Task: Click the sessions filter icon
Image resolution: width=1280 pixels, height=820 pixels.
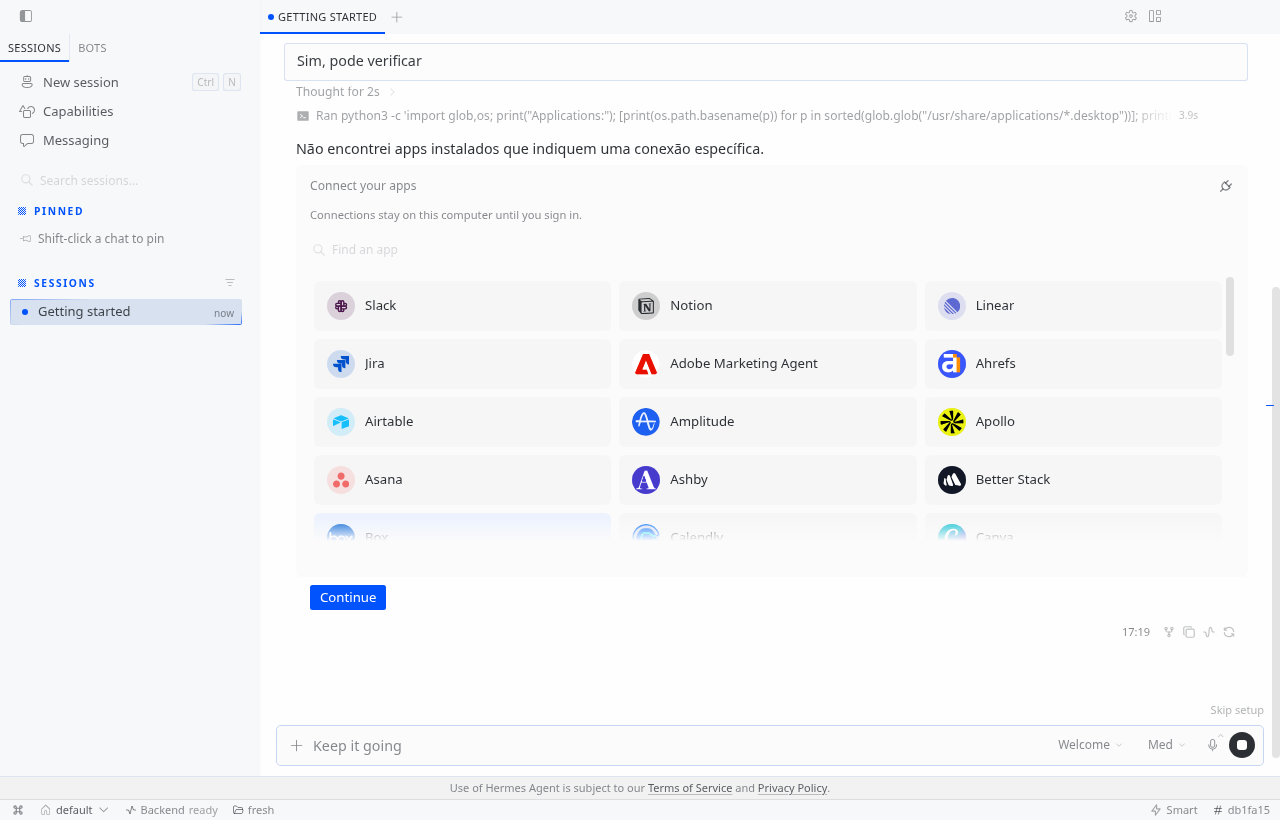Action: point(230,283)
